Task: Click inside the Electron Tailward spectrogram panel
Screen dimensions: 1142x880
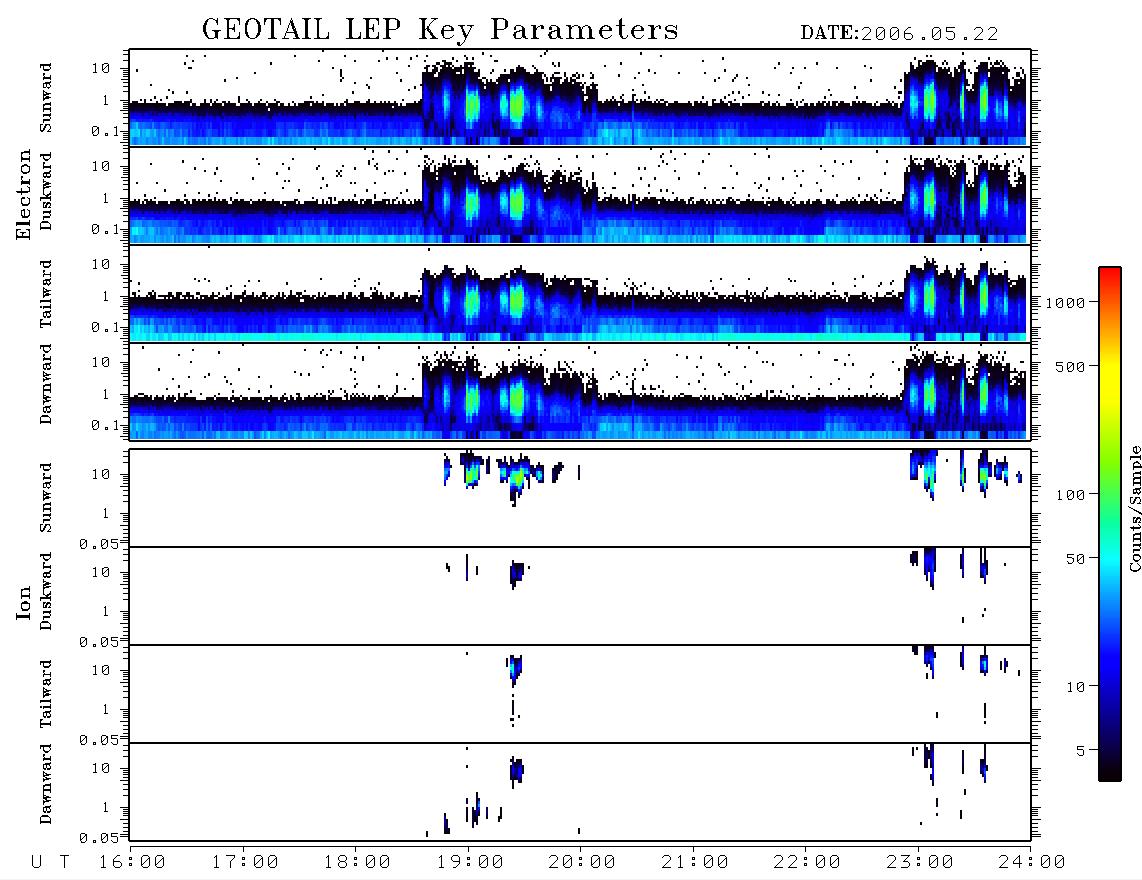Action: pyautogui.click(x=580, y=294)
